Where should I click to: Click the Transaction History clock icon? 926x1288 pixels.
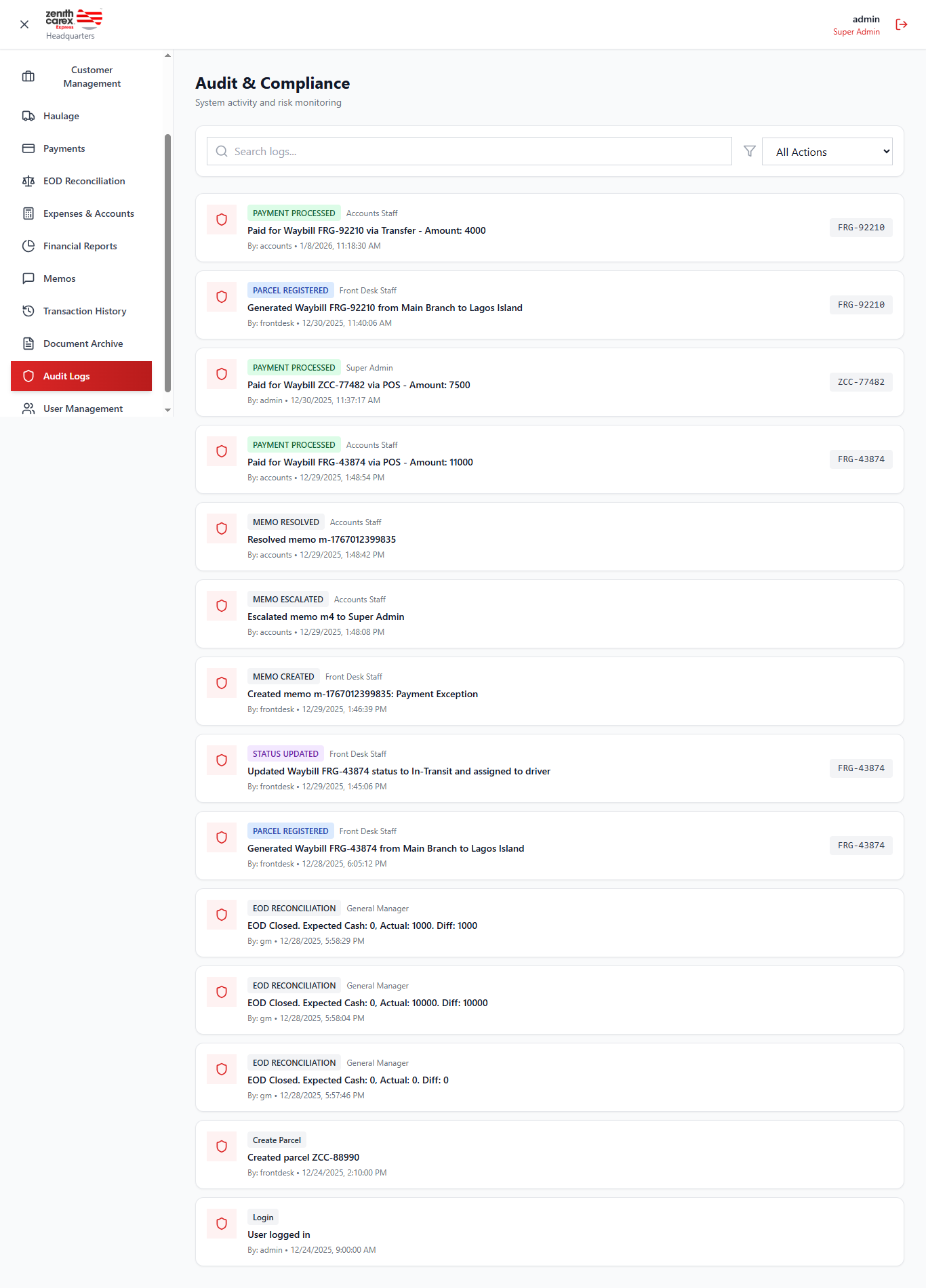pyautogui.click(x=28, y=311)
